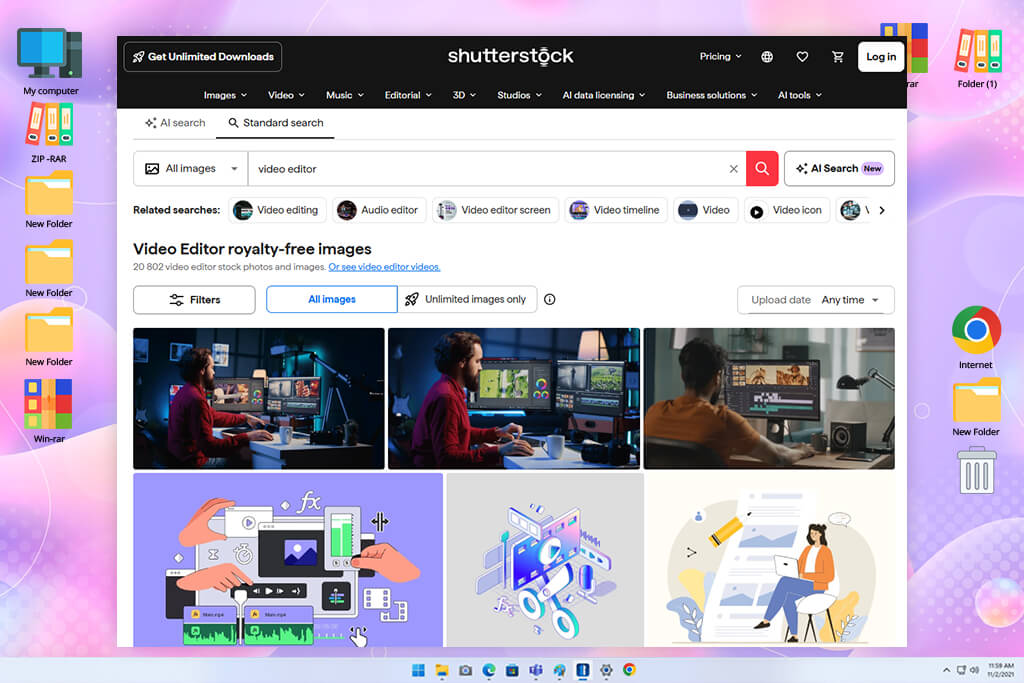Open the shopping cart

pyautogui.click(x=838, y=57)
